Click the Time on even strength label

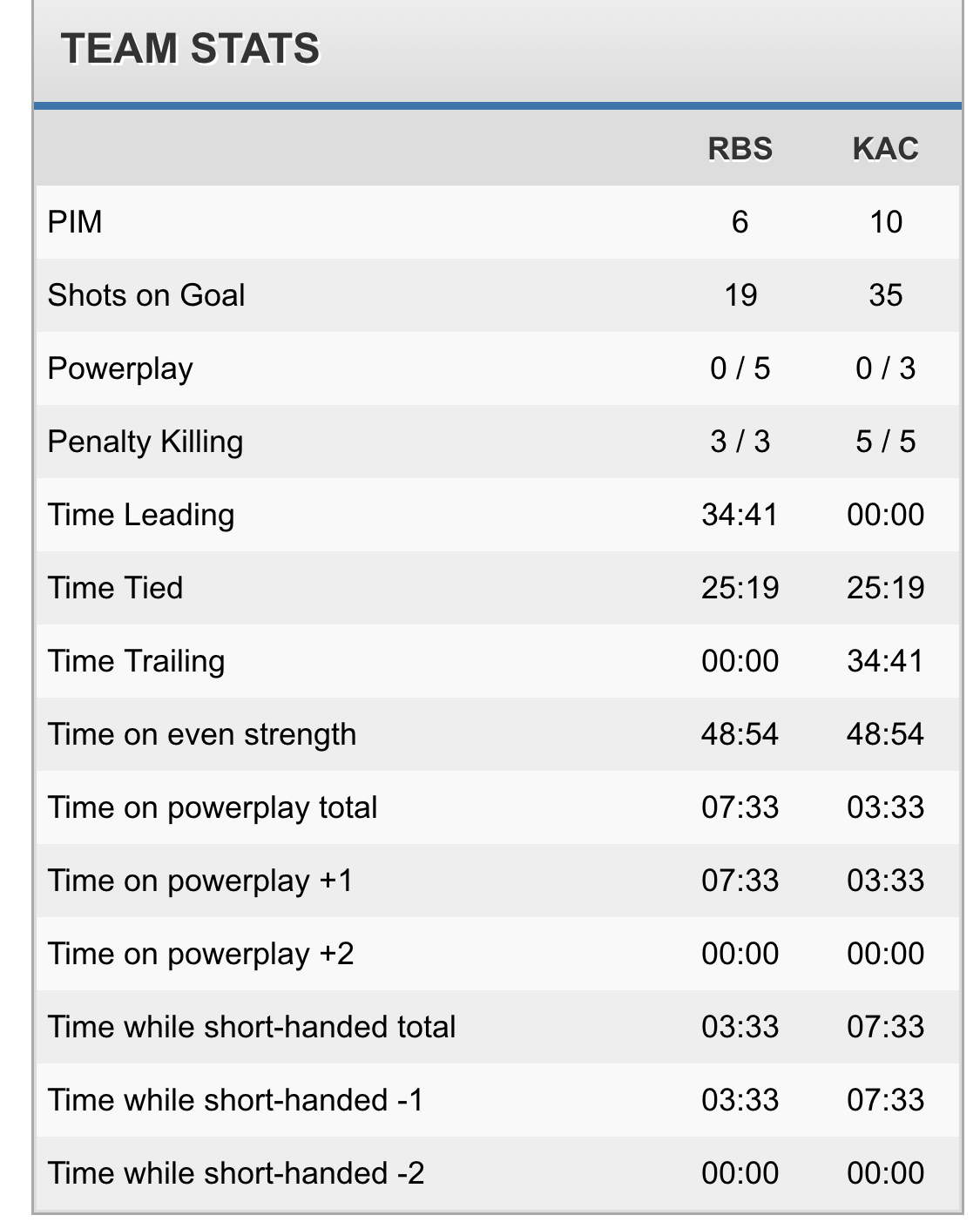click(x=202, y=734)
